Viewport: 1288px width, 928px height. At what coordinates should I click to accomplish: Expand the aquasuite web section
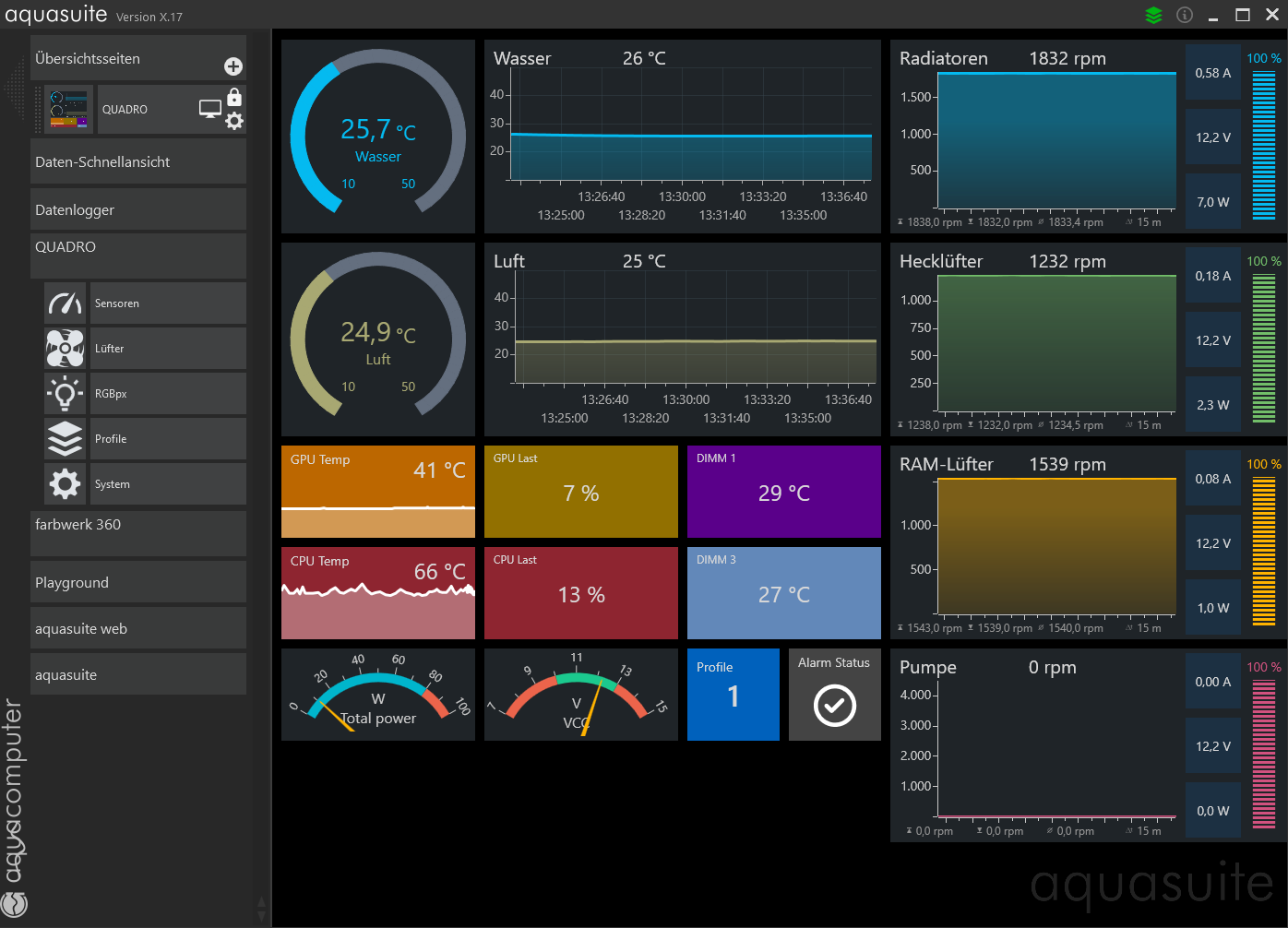click(138, 628)
